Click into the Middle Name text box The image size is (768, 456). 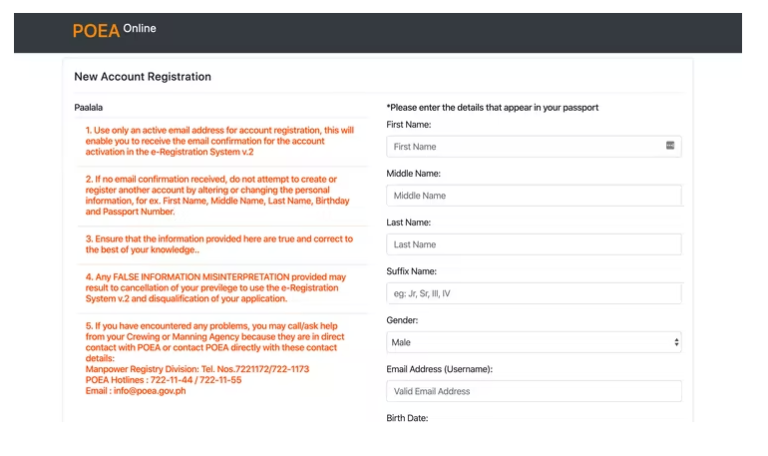533,195
